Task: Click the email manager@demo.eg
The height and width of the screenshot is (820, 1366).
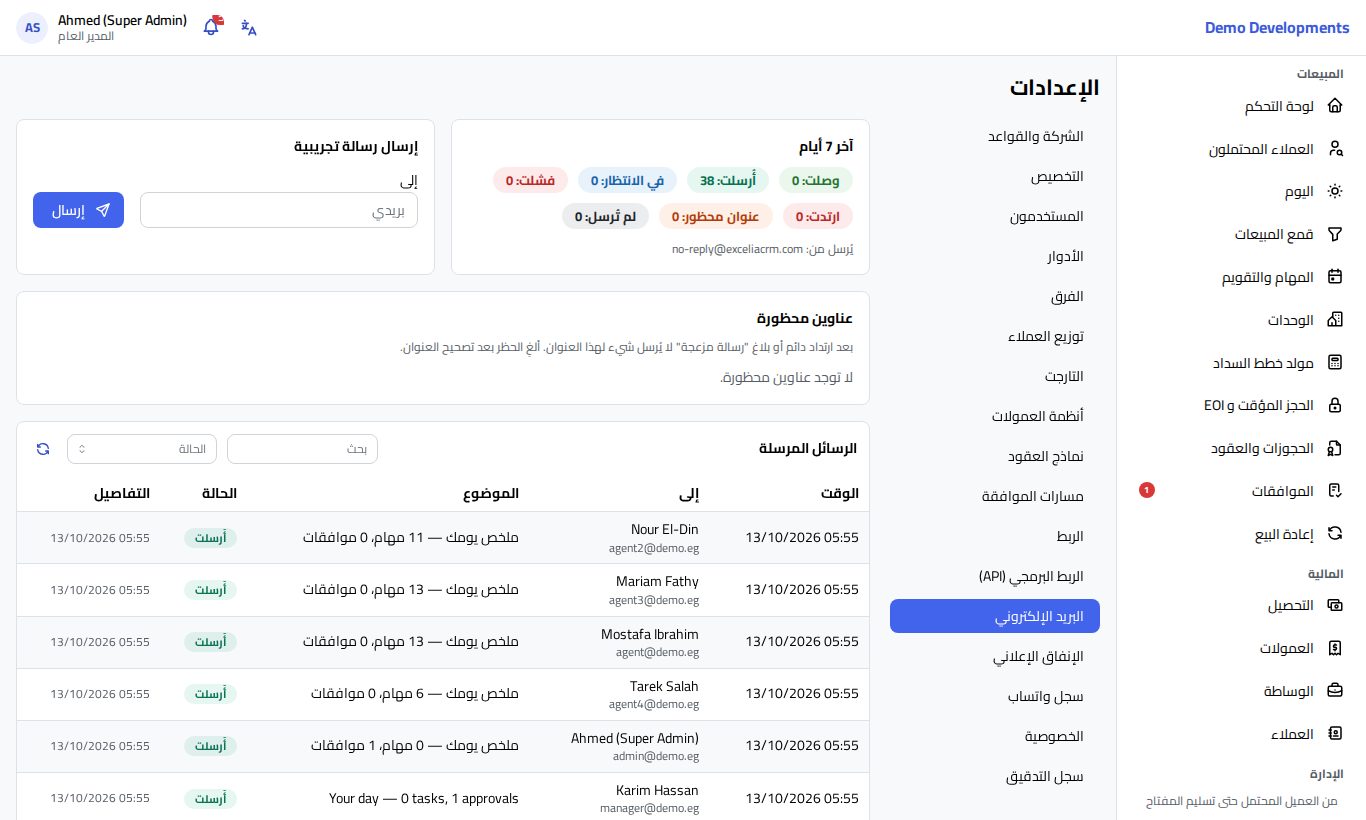Action: click(649, 808)
